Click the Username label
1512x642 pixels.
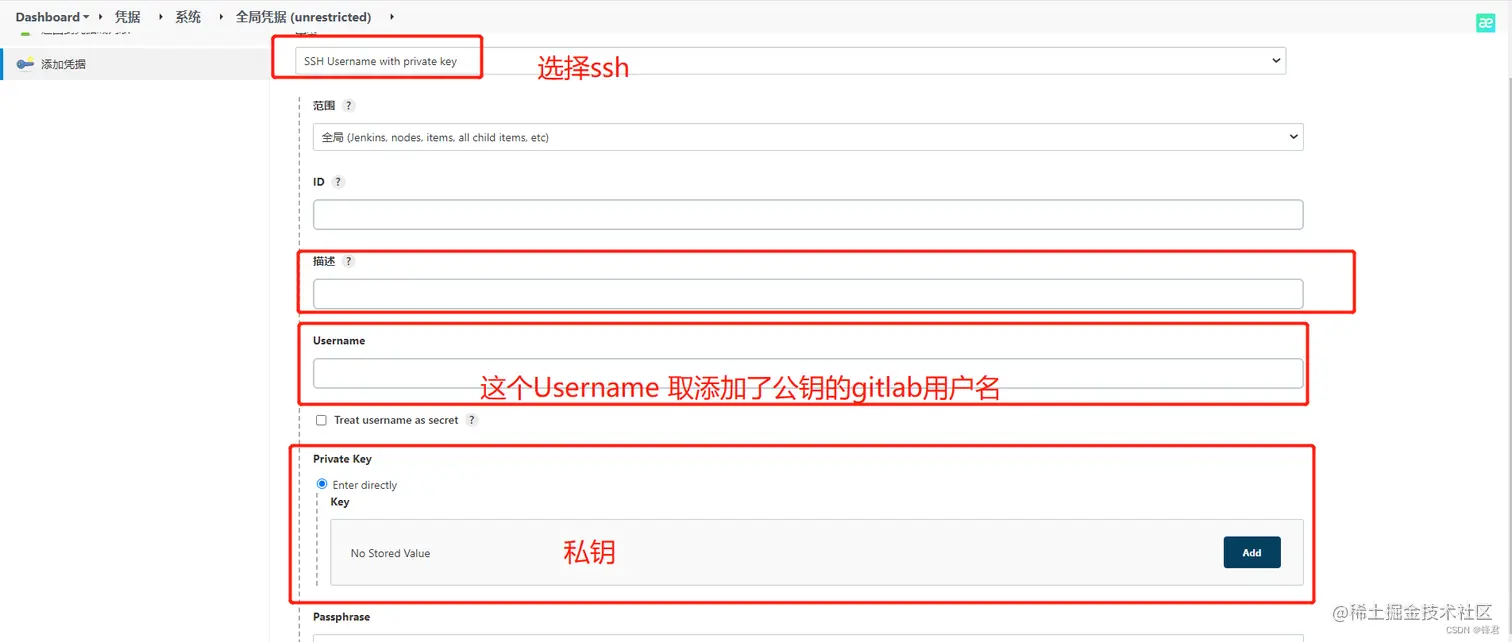[339, 341]
